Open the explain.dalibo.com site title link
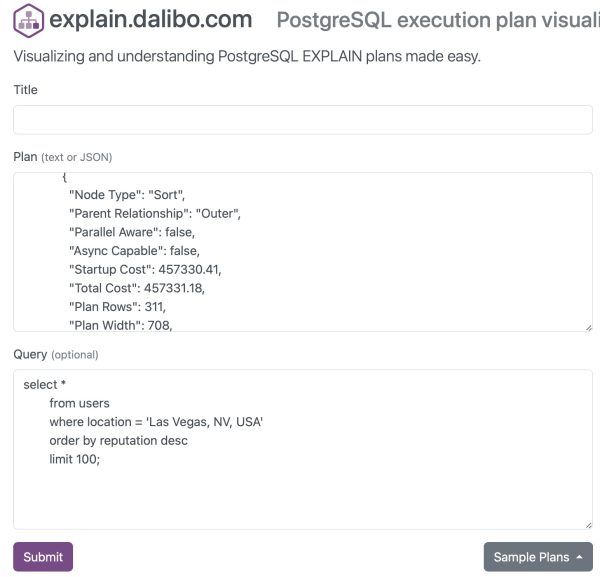Viewport: 600px width, 577px height. pos(150,19)
